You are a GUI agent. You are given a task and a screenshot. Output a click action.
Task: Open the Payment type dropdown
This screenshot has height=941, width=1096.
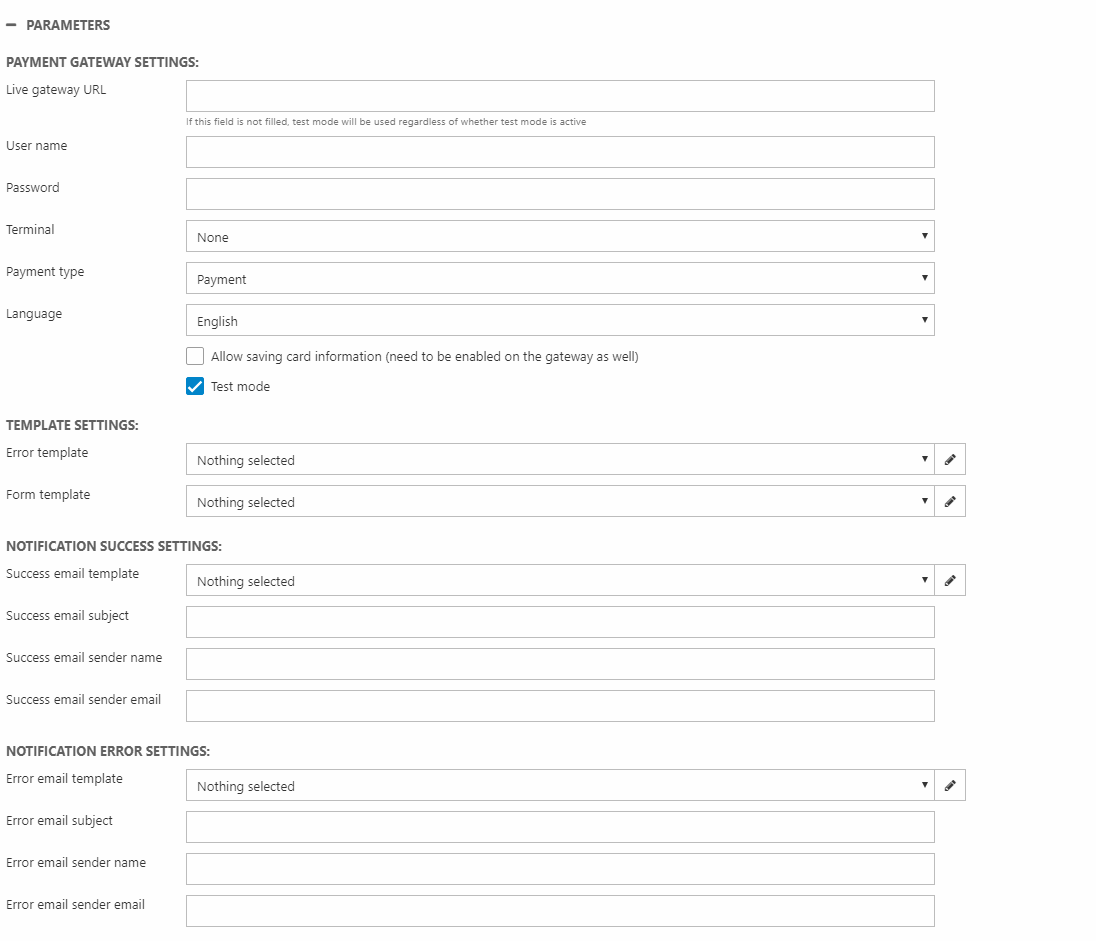pos(560,279)
